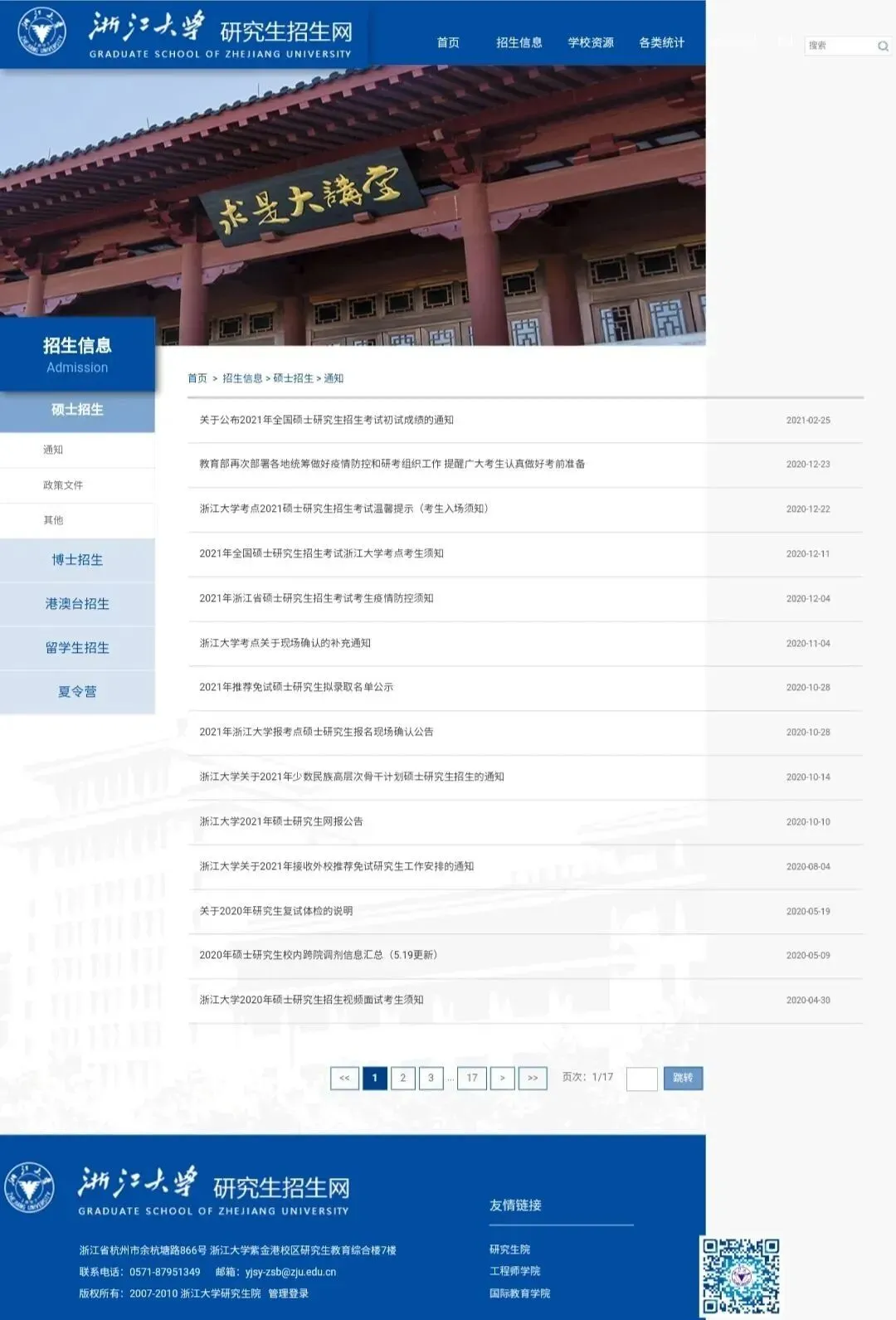Open 浙江大学考点关于现场确认的补充通知

point(285,643)
